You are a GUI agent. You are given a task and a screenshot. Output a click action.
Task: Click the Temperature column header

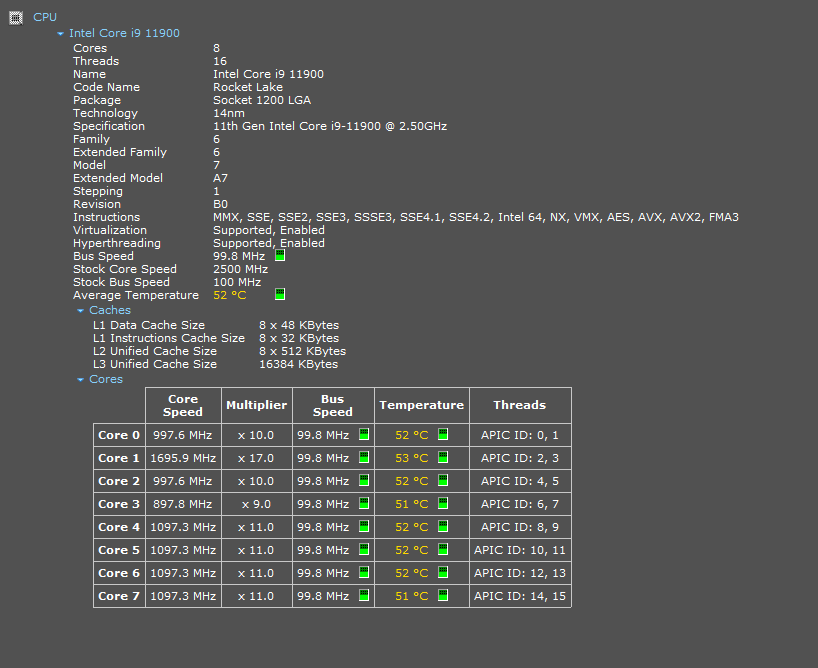pos(422,405)
